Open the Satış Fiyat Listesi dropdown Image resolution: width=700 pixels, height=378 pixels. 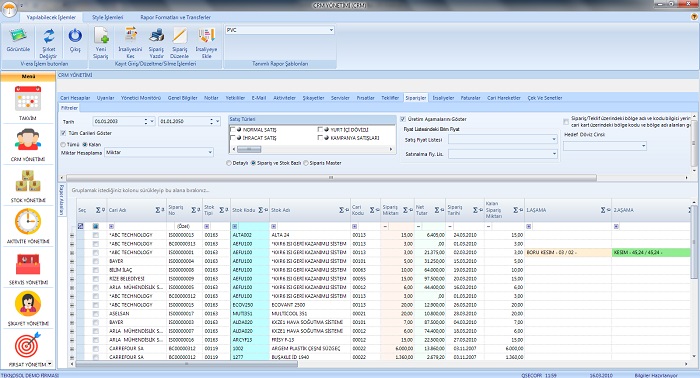(554, 140)
